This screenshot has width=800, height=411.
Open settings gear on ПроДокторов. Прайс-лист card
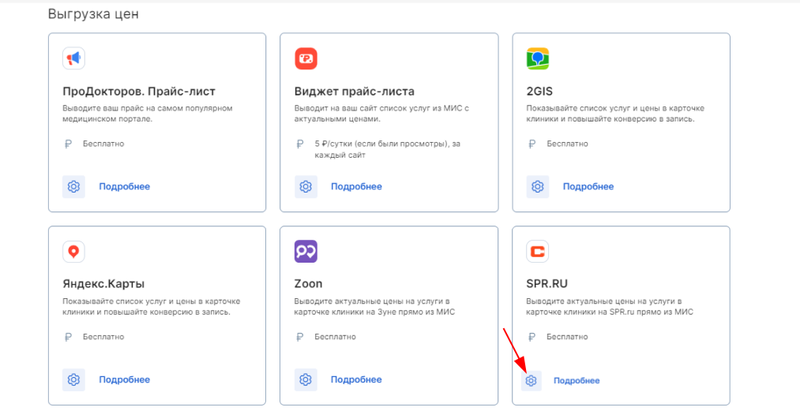point(73,187)
